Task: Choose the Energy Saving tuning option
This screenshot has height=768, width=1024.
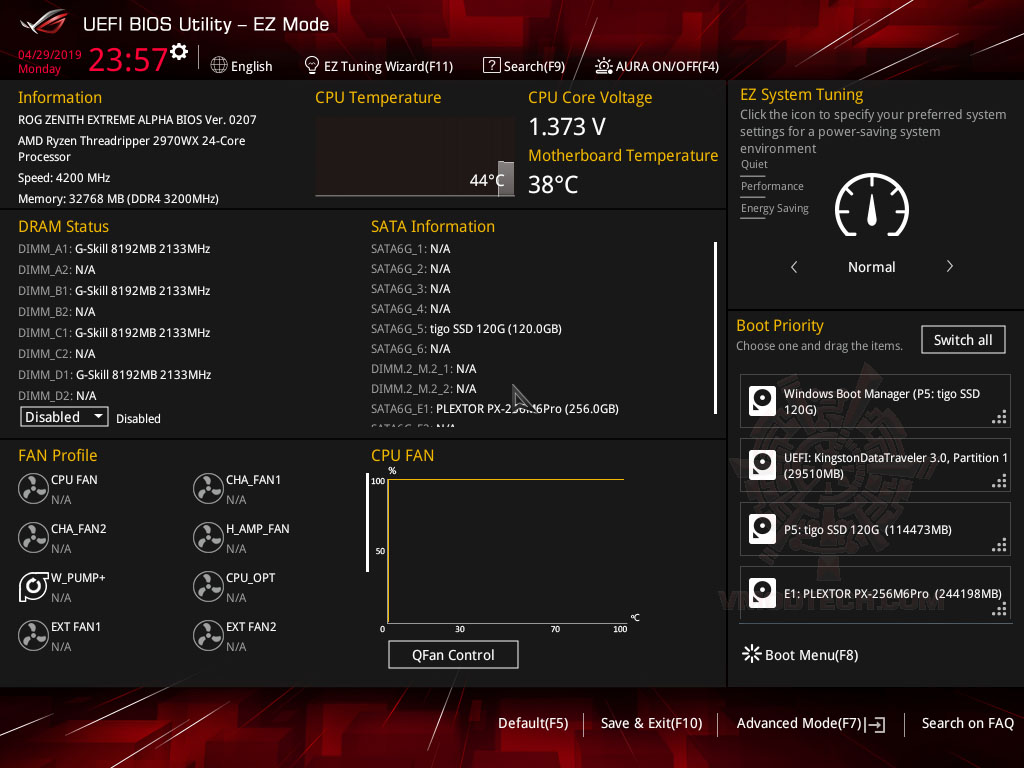Action: click(775, 208)
